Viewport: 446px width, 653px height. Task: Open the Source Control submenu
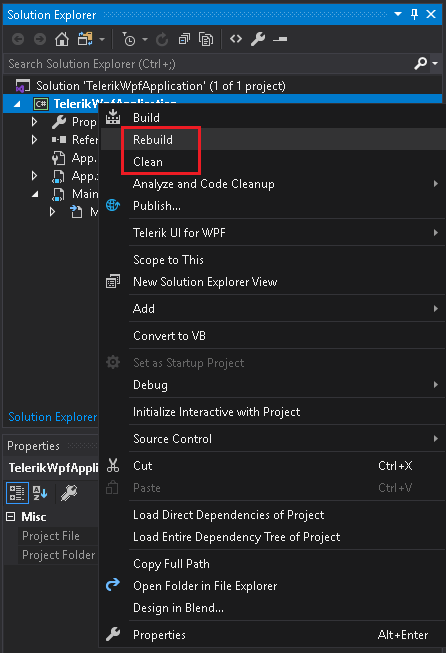click(x=274, y=439)
